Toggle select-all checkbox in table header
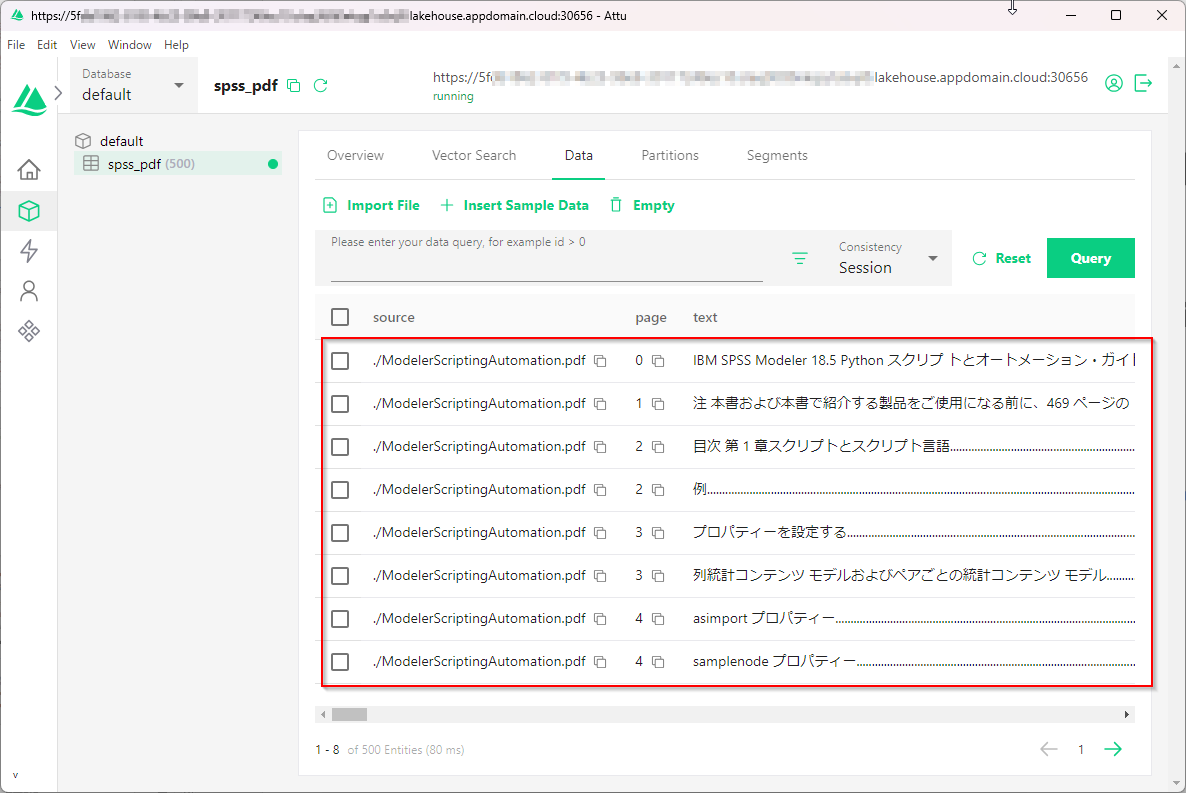The width and height of the screenshot is (1186, 793). tap(340, 317)
